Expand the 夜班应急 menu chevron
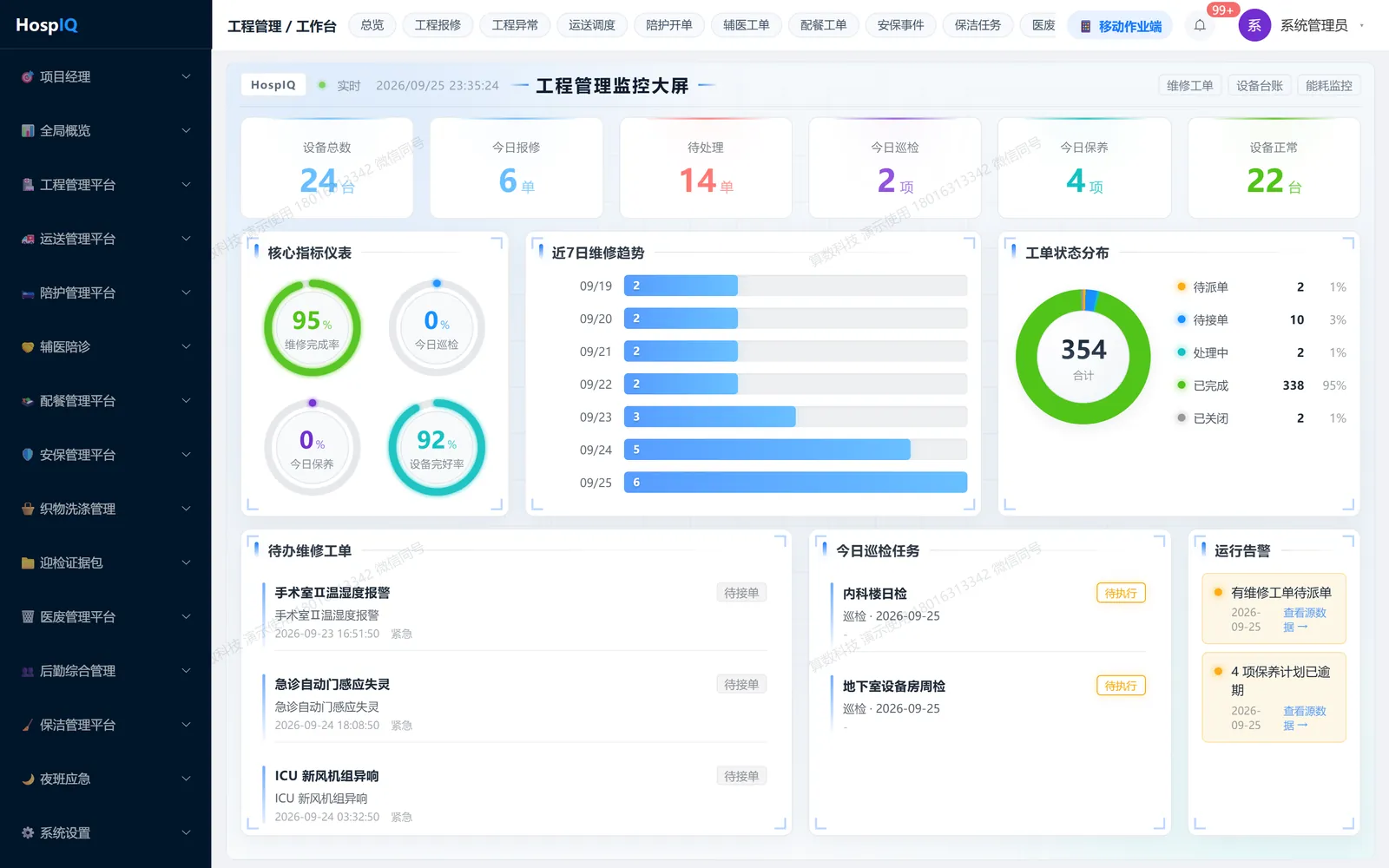The width and height of the screenshot is (1389, 868). pyautogui.click(x=186, y=779)
